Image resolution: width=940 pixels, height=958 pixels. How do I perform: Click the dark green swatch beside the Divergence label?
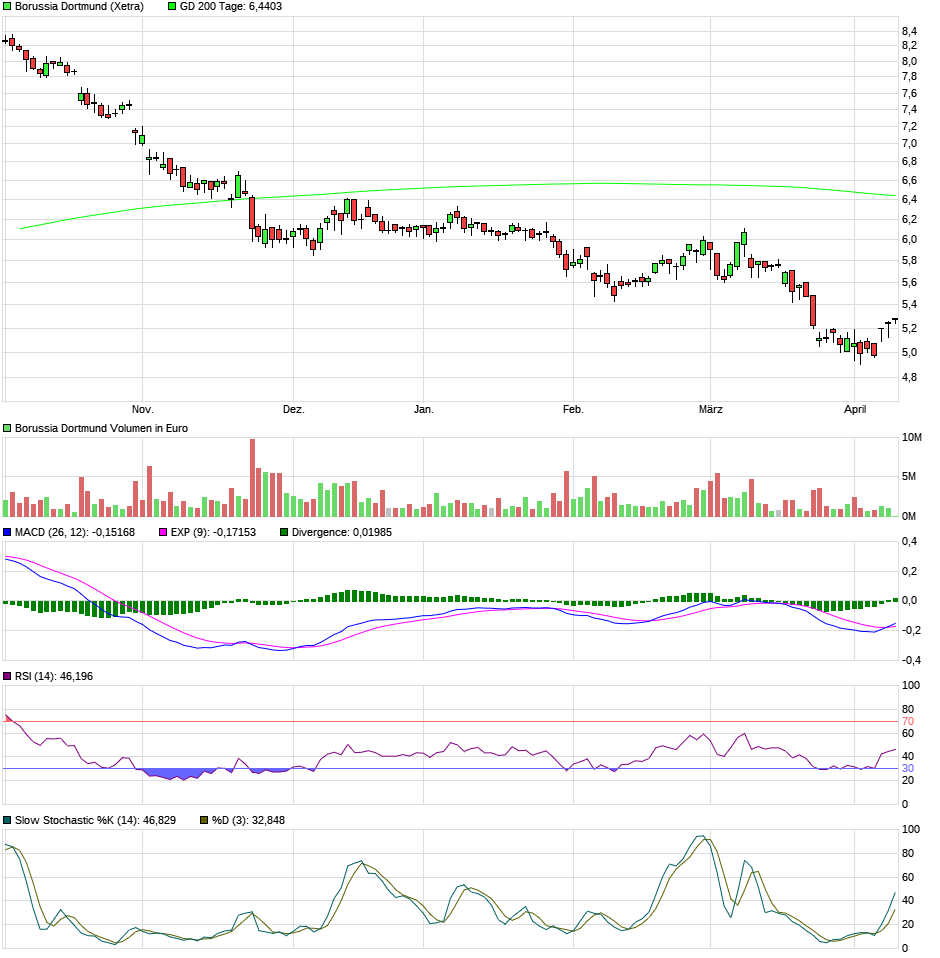(x=284, y=532)
